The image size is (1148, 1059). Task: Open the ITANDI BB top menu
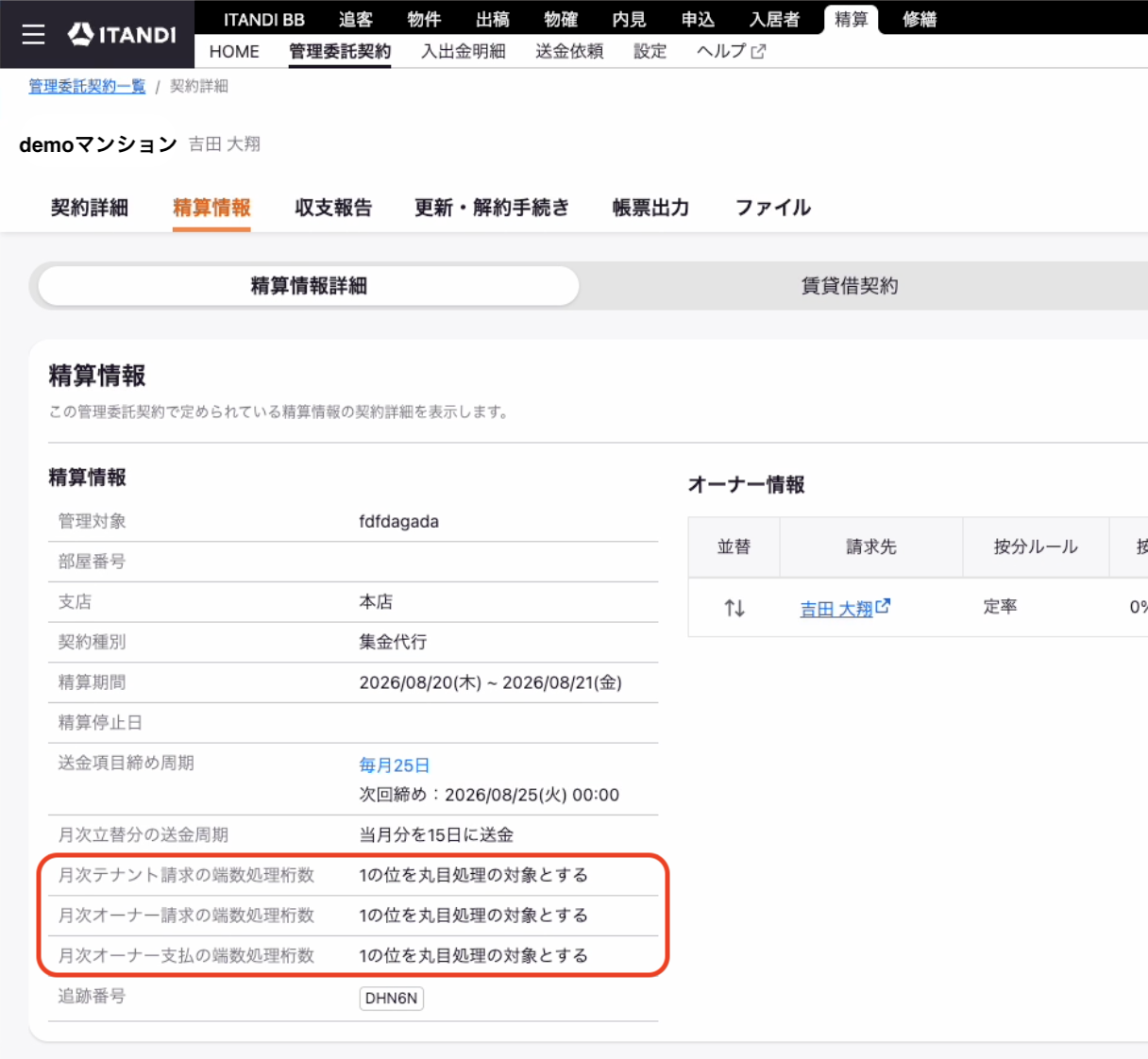[x=264, y=19]
